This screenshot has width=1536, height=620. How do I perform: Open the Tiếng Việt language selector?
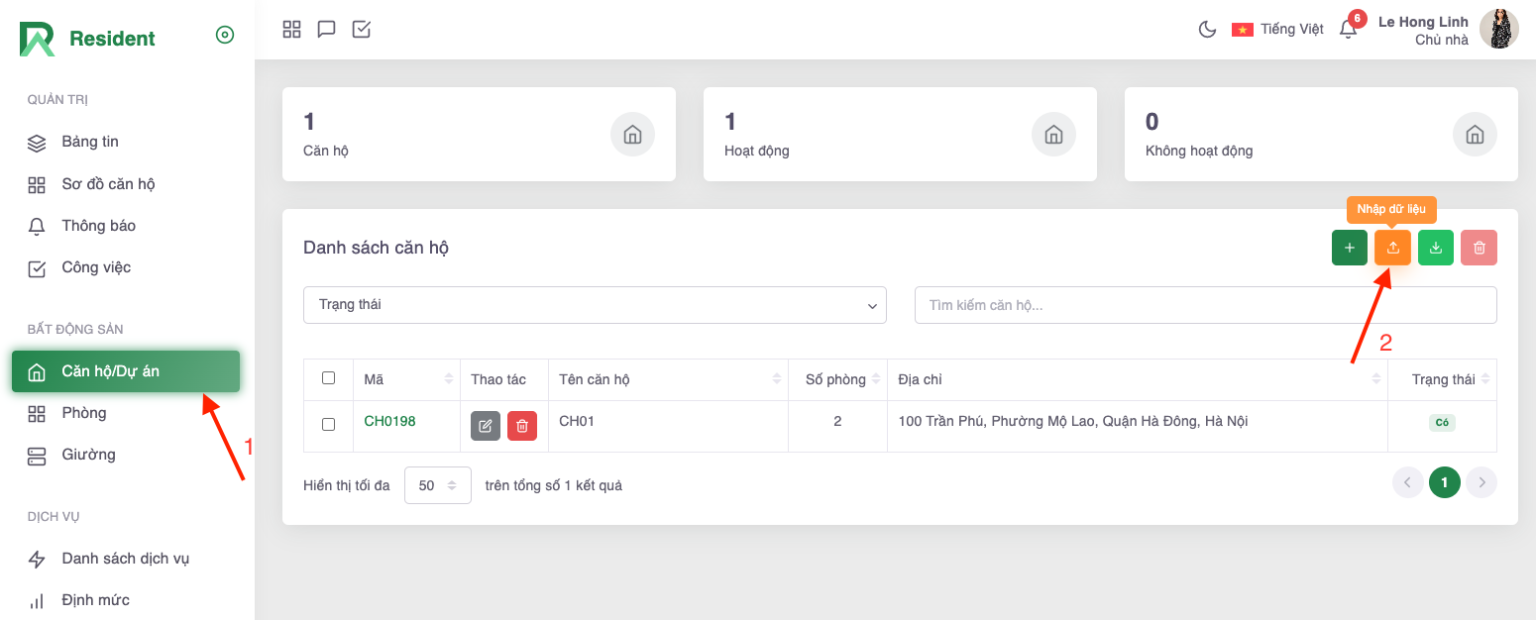[x=1278, y=29]
